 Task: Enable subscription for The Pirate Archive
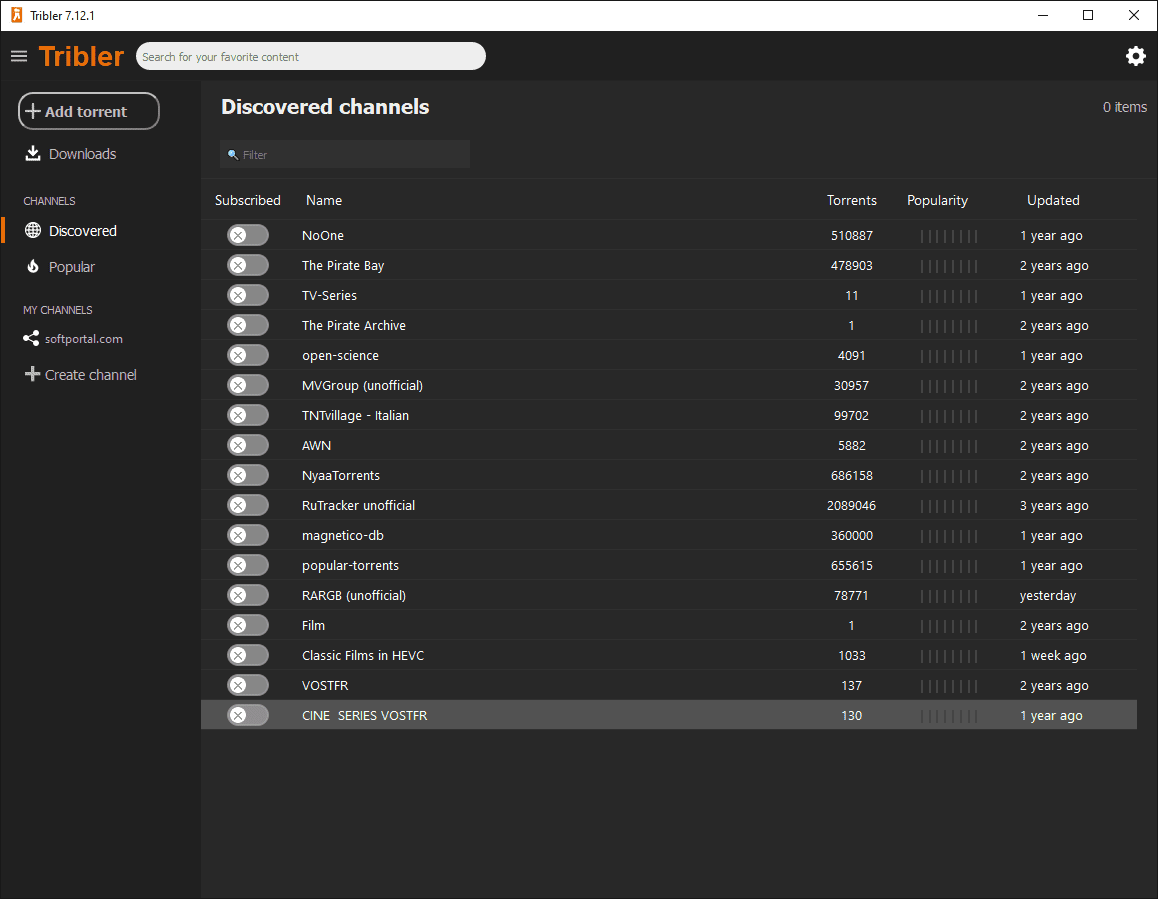point(247,325)
